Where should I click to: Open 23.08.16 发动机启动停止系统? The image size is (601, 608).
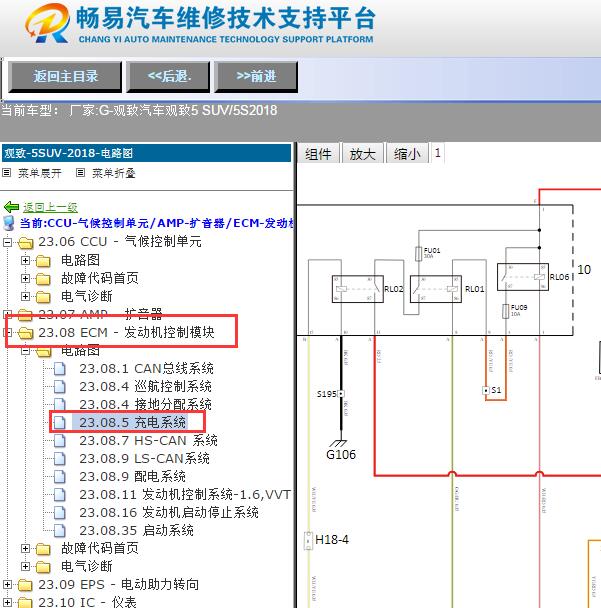169,512
